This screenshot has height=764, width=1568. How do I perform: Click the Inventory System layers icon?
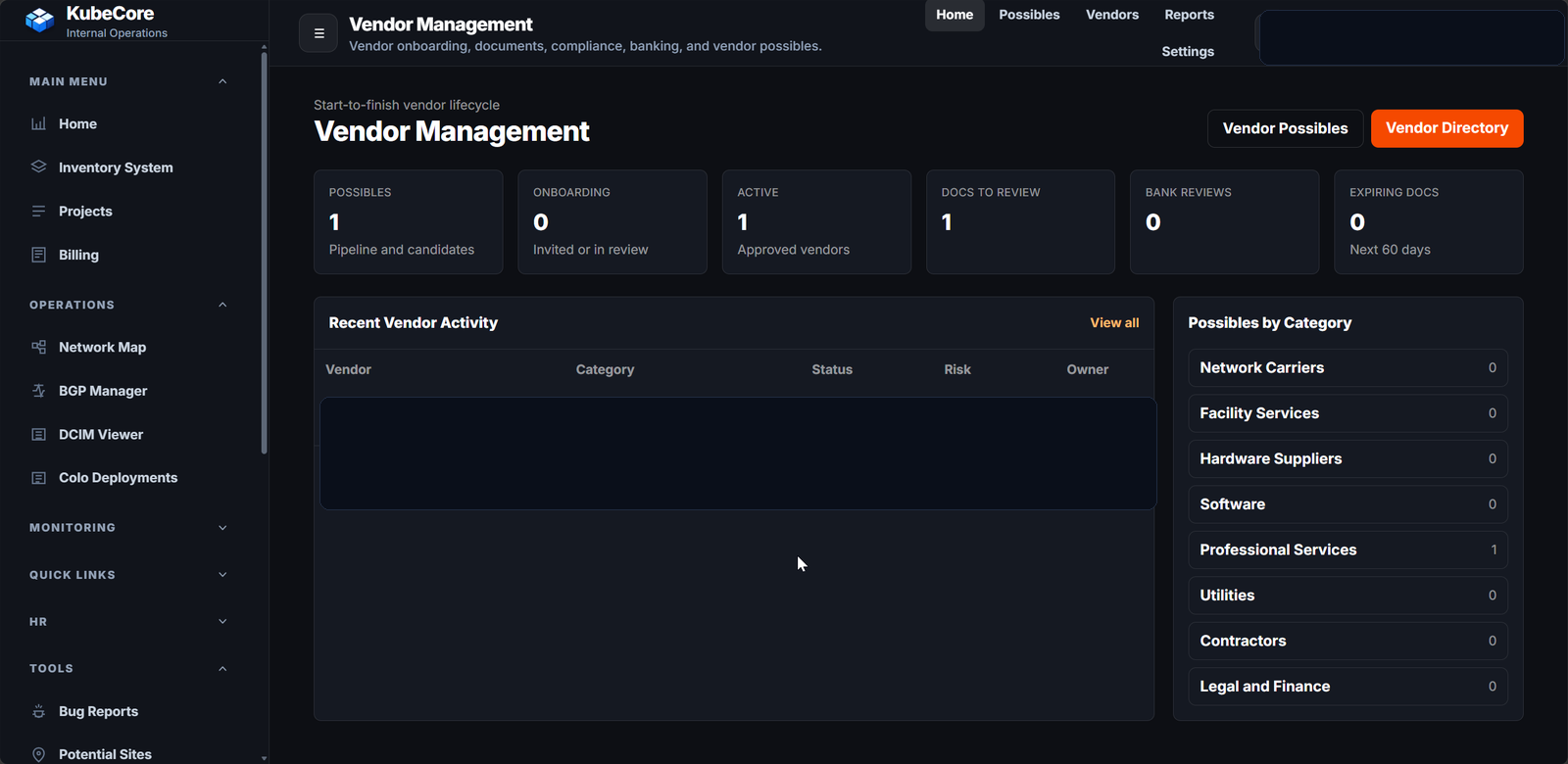pyautogui.click(x=39, y=167)
